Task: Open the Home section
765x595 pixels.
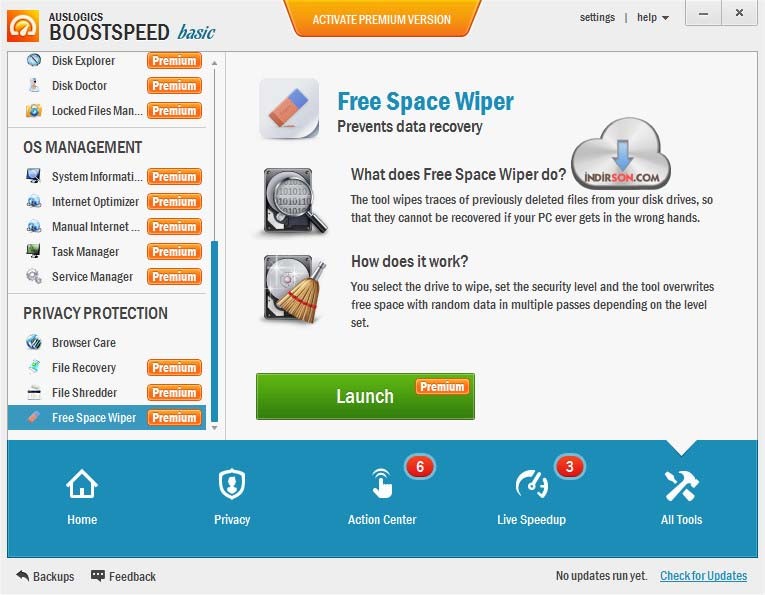Action: tap(82, 497)
